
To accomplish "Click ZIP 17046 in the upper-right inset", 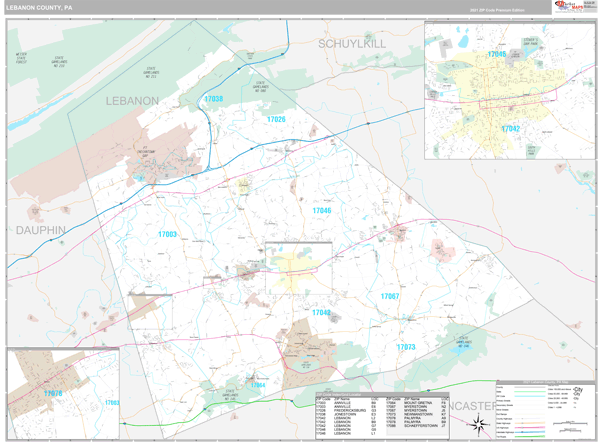I will point(497,54).
